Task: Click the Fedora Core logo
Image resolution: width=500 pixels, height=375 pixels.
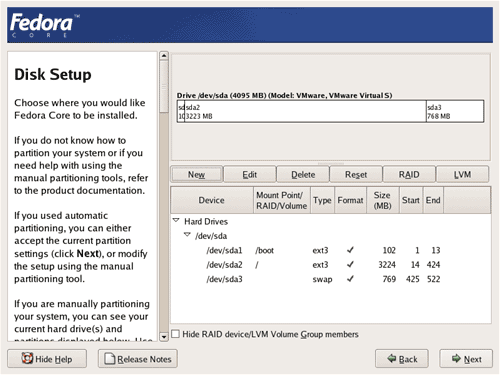Action: [45, 25]
